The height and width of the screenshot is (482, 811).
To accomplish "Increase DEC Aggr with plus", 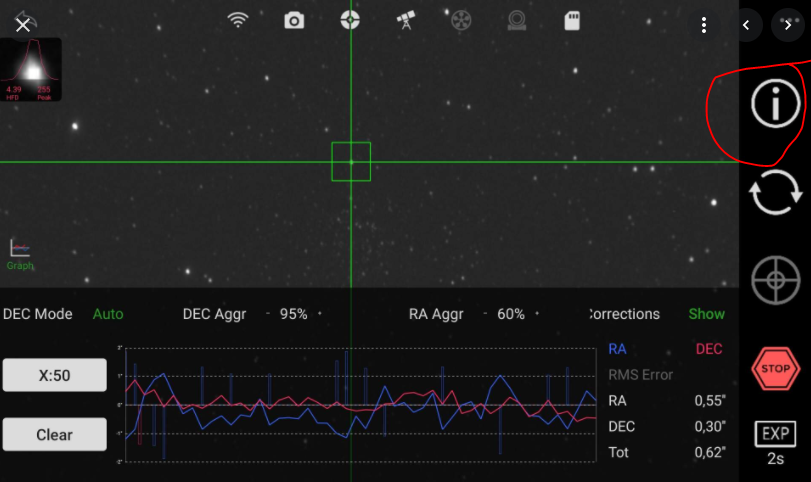I will [320, 313].
